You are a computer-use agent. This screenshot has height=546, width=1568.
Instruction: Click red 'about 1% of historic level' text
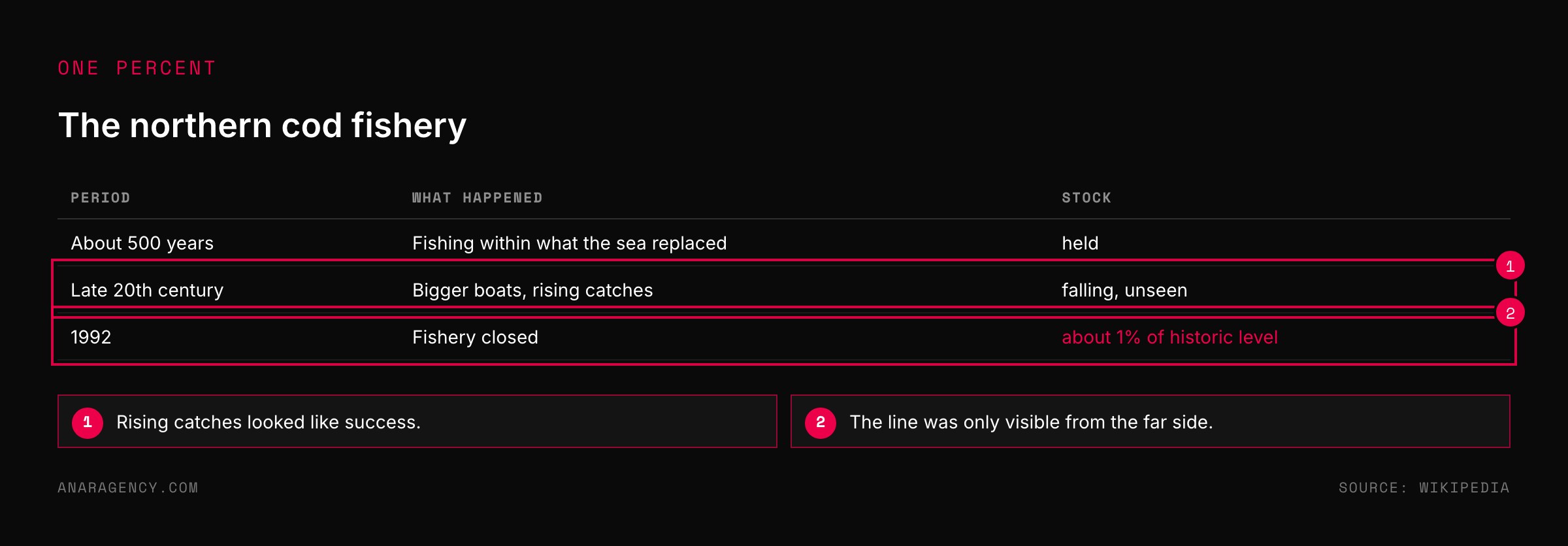pyautogui.click(x=1169, y=337)
